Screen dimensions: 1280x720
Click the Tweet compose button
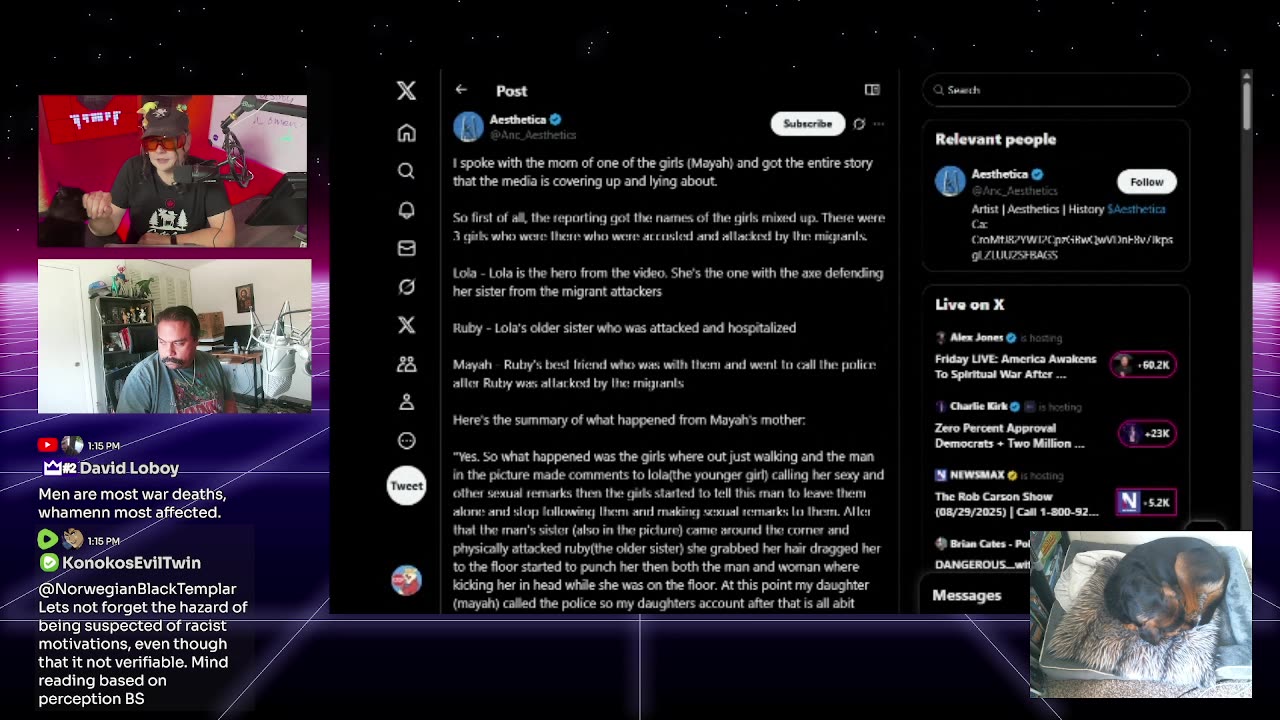pos(406,486)
